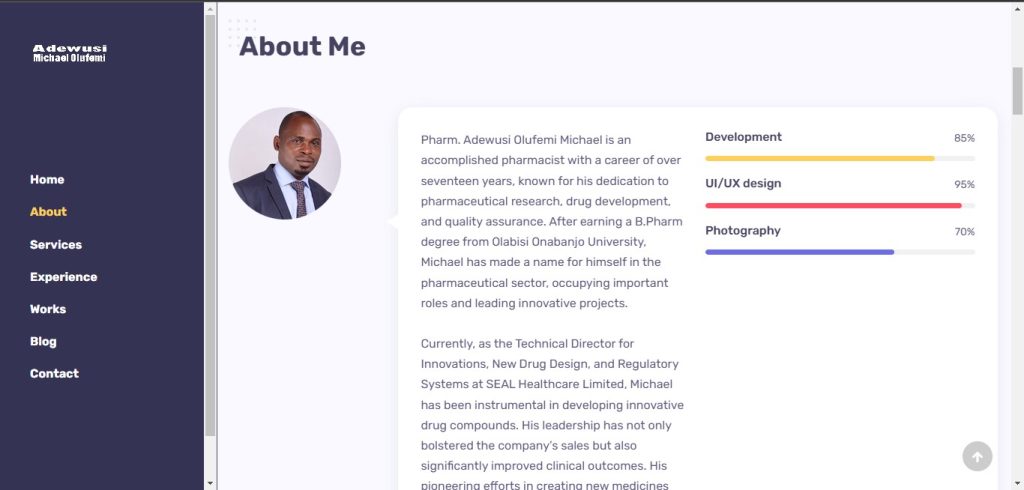This screenshot has width=1024, height=490.
Task: Click the Adewusi Michael Olufemi logo
Action: (69, 53)
